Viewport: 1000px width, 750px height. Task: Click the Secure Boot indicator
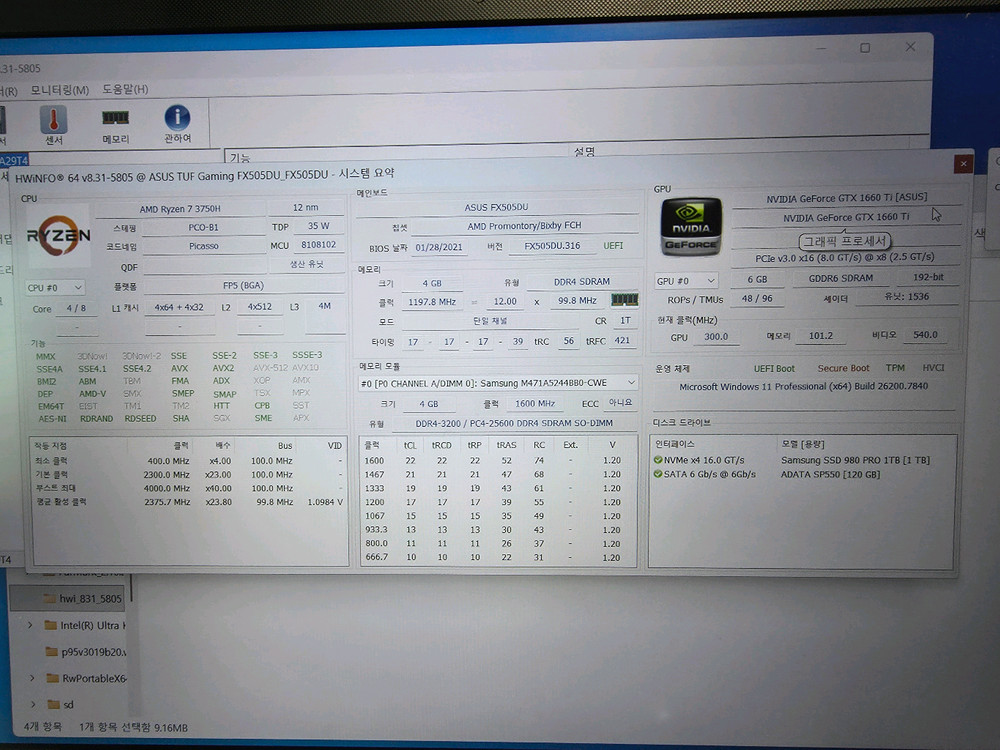pos(843,368)
